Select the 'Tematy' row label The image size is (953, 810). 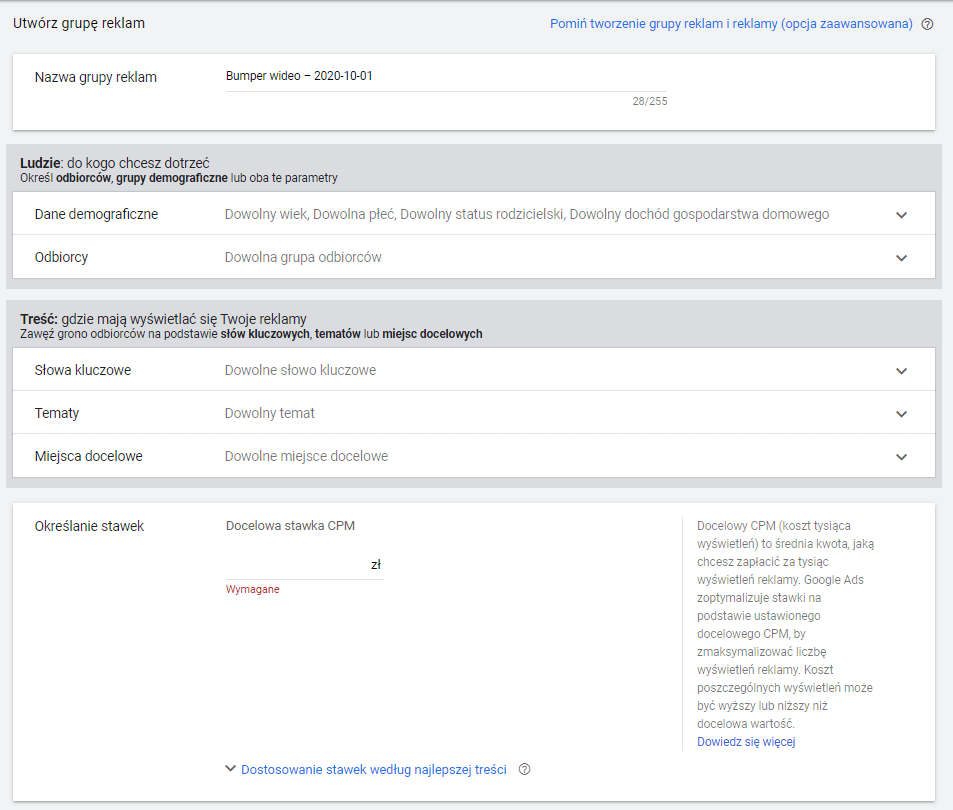pos(57,413)
